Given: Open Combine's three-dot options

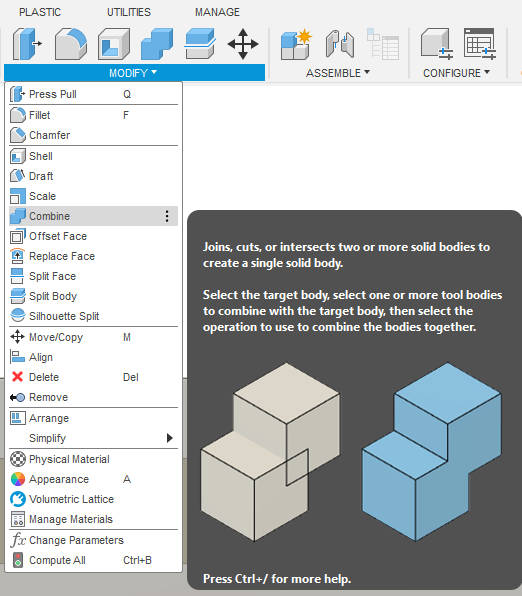Looking at the screenshot, I should coord(167,216).
